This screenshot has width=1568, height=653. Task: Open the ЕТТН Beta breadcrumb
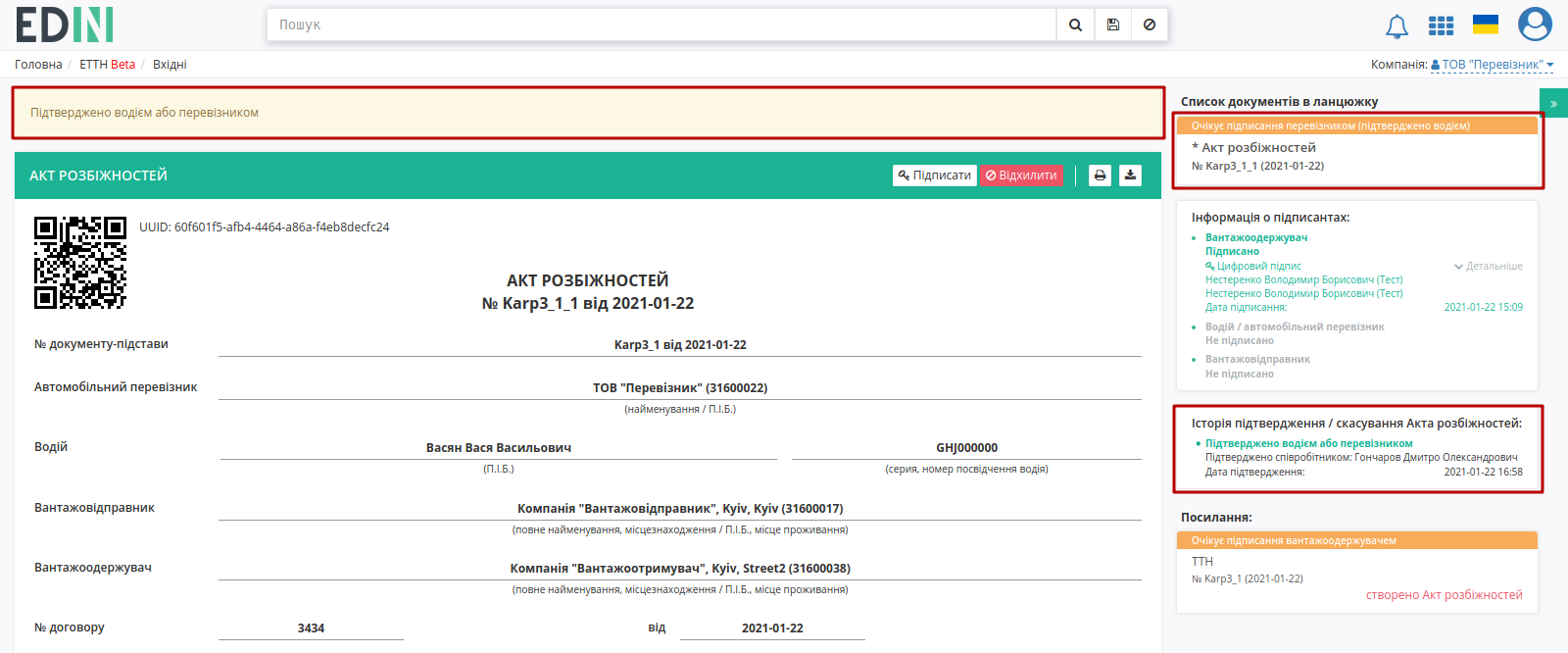108,65
